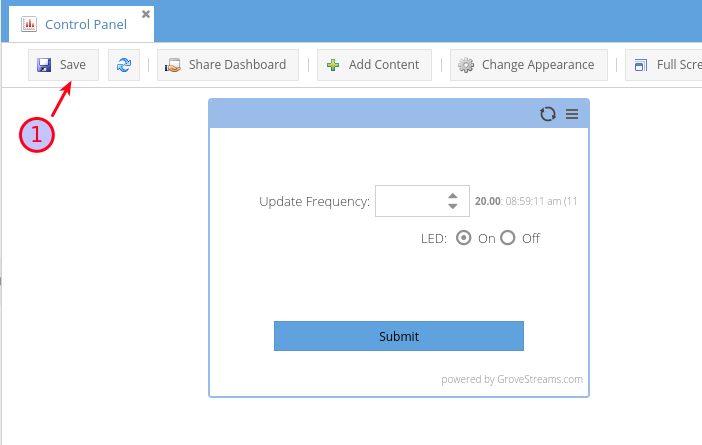This screenshot has height=445, width=702.
Task: Enter Full Screen mode
Action: (x=664, y=65)
